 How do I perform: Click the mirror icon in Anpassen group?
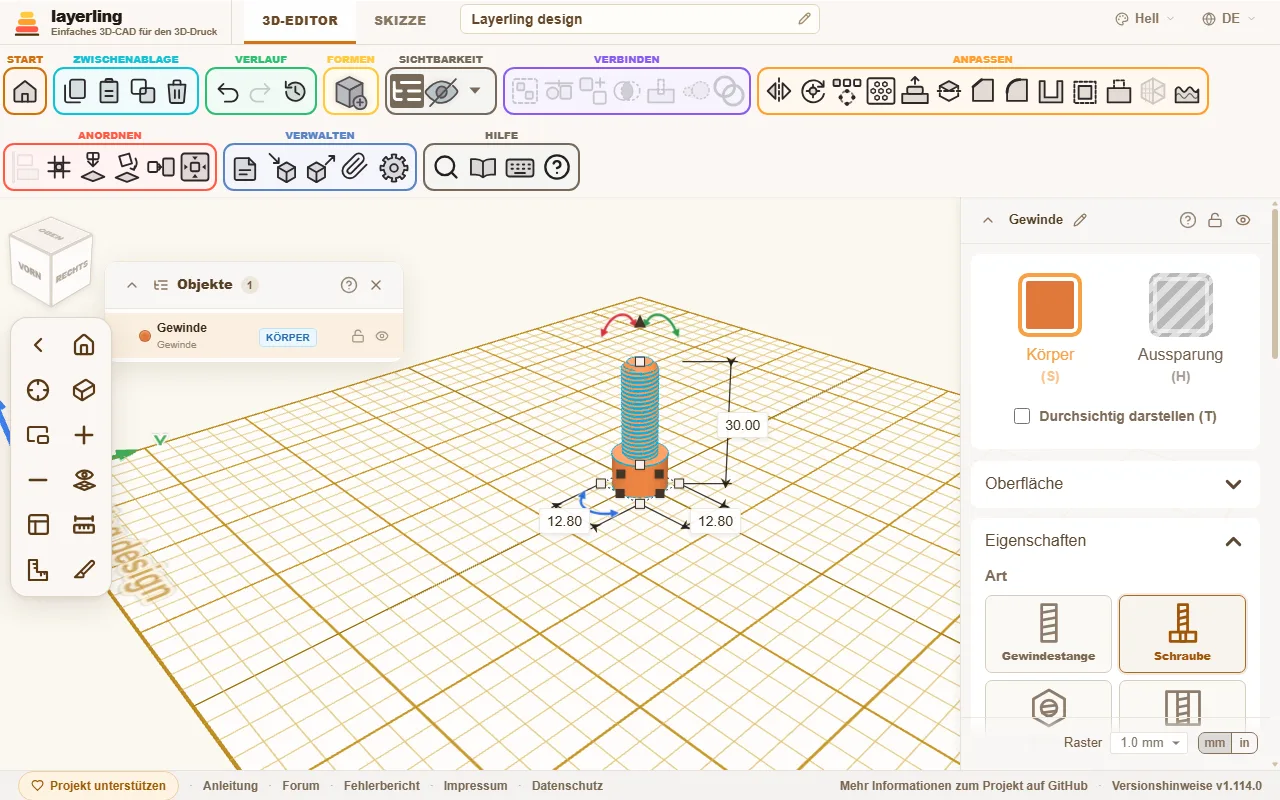coord(779,91)
